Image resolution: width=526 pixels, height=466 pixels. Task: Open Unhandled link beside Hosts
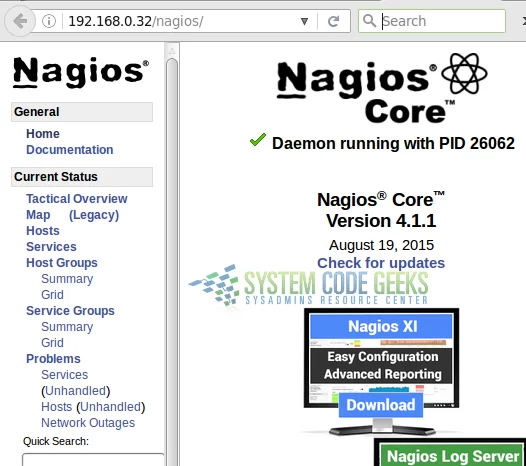click(111, 407)
